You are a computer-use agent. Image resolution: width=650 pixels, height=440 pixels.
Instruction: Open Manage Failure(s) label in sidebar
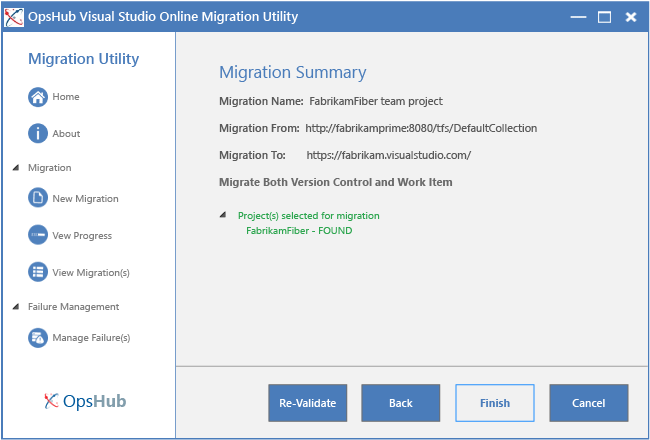pos(91,338)
